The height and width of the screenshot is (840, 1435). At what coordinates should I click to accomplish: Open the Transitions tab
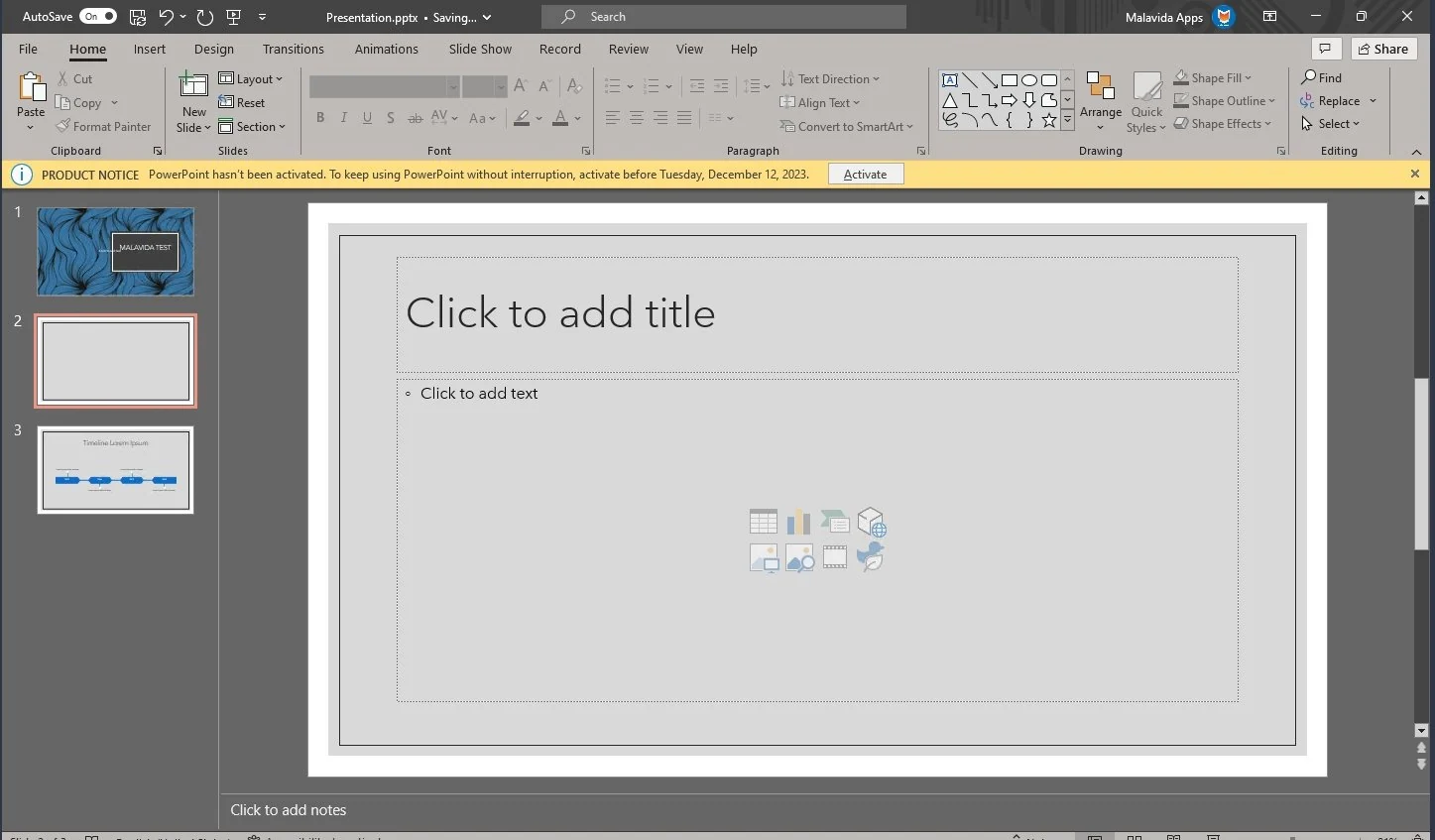point(294,49)
